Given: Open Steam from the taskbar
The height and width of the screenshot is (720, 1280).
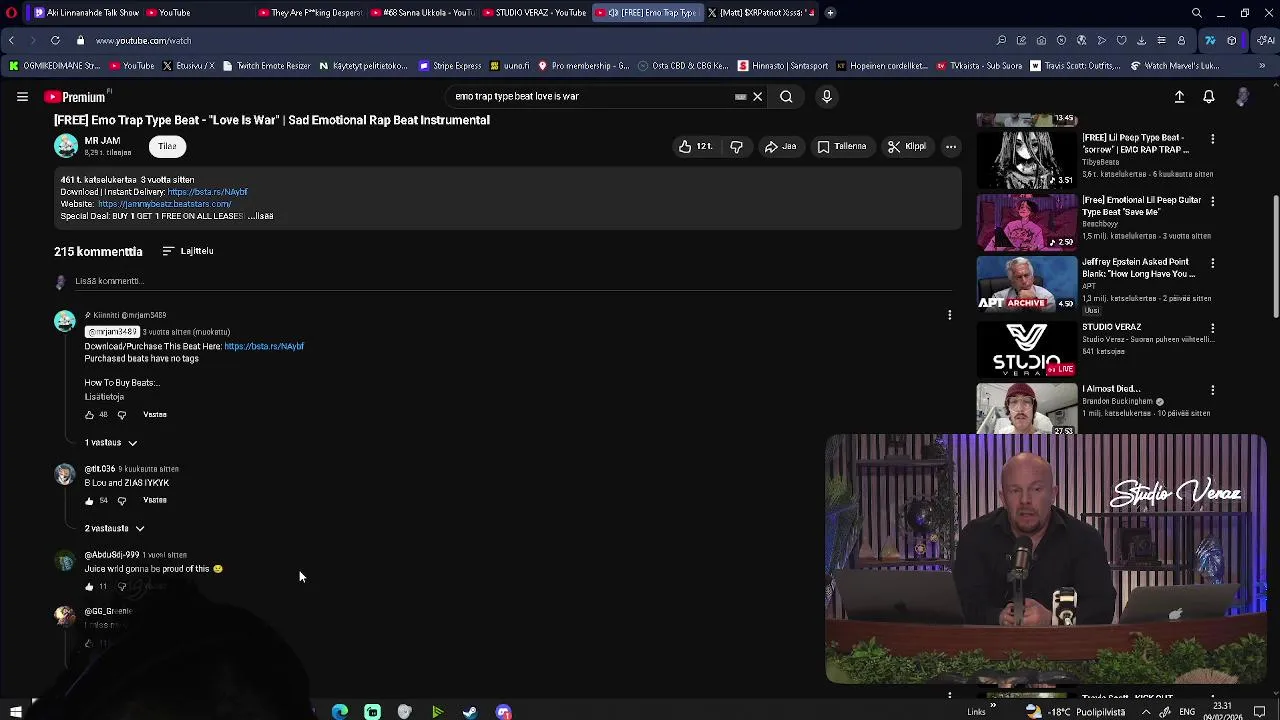Looking at the screenshot, I should click(x=470, y=712).
